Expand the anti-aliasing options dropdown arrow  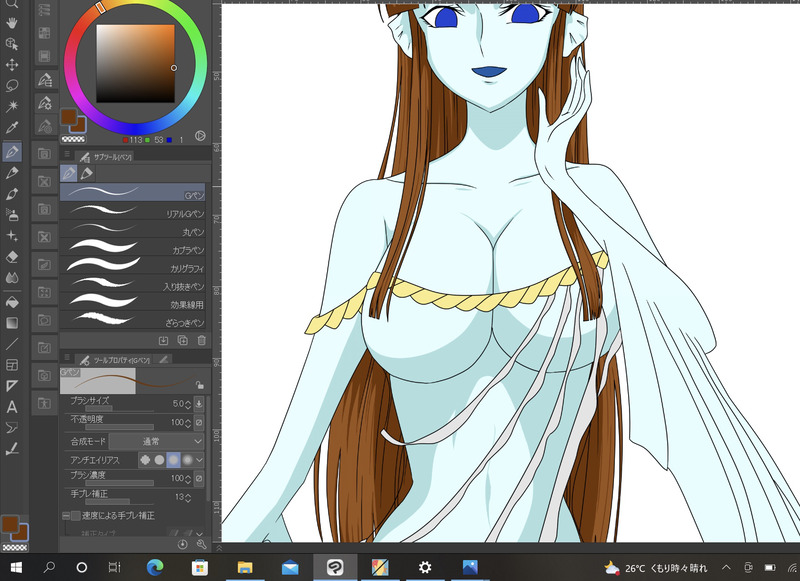point(199,460)
